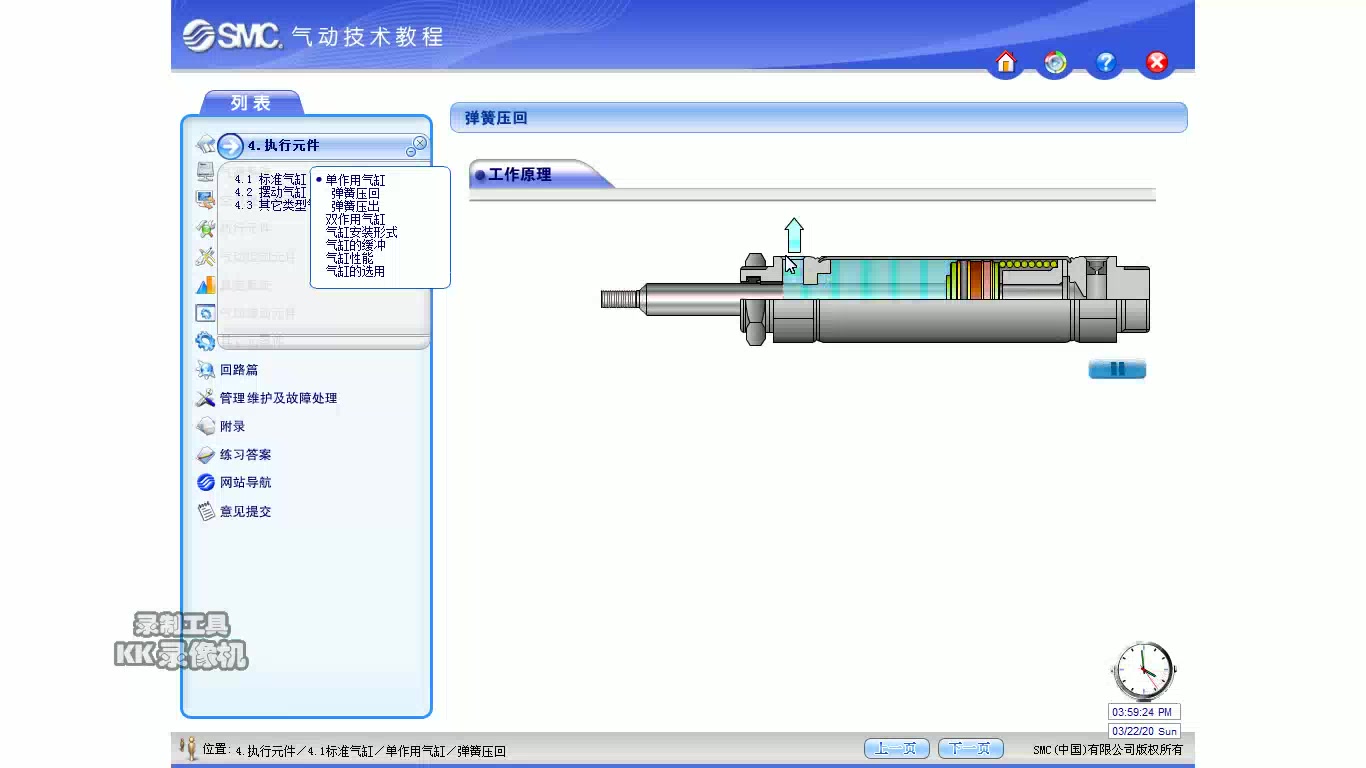Screen dimensions: 1366x768
Task: Open the 附录 appendix
Action: (232, 426)
